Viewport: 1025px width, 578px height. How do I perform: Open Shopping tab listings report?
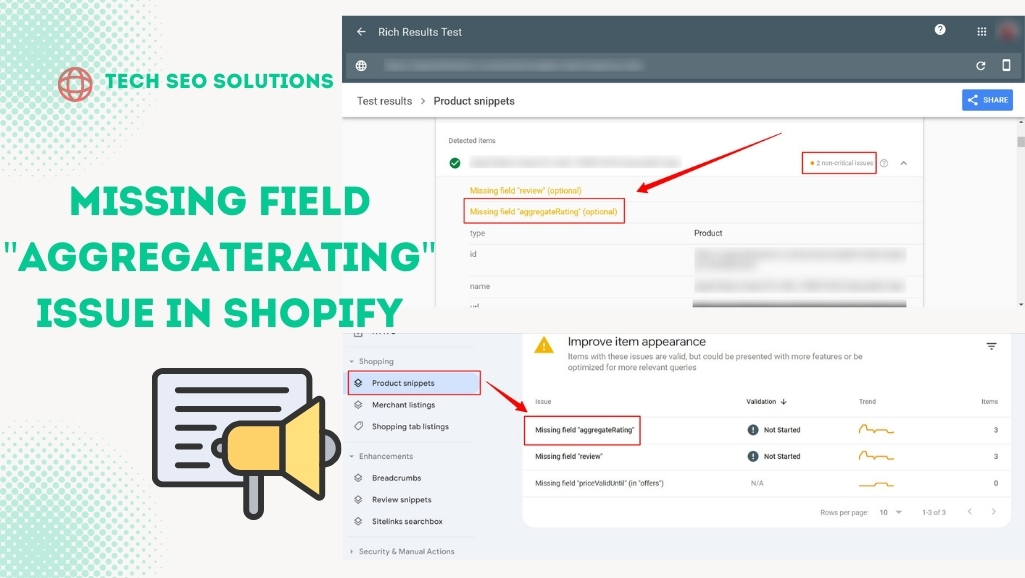(x=410, y=426)
